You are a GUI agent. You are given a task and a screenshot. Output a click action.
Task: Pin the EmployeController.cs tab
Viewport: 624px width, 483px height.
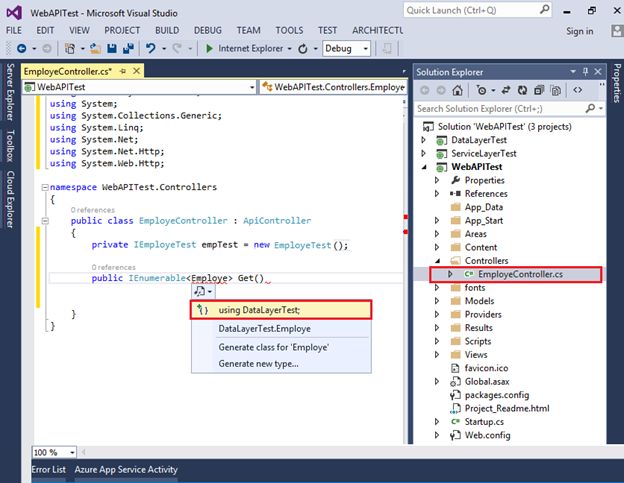pyautogui.click(x=122, y=71)
